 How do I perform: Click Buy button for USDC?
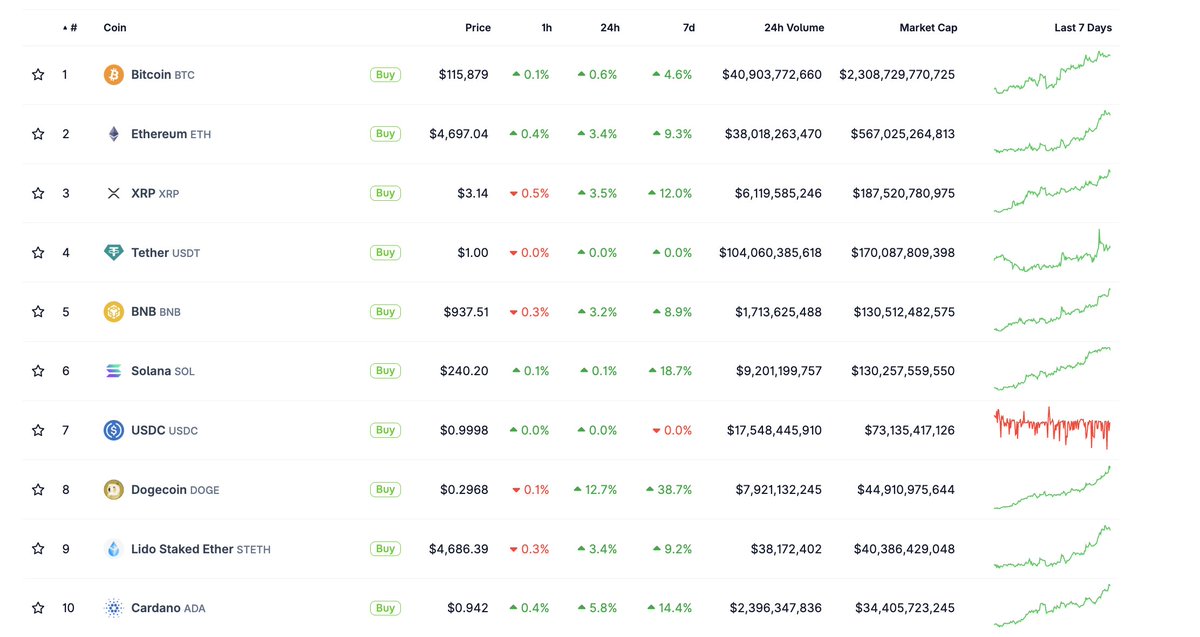385,430
